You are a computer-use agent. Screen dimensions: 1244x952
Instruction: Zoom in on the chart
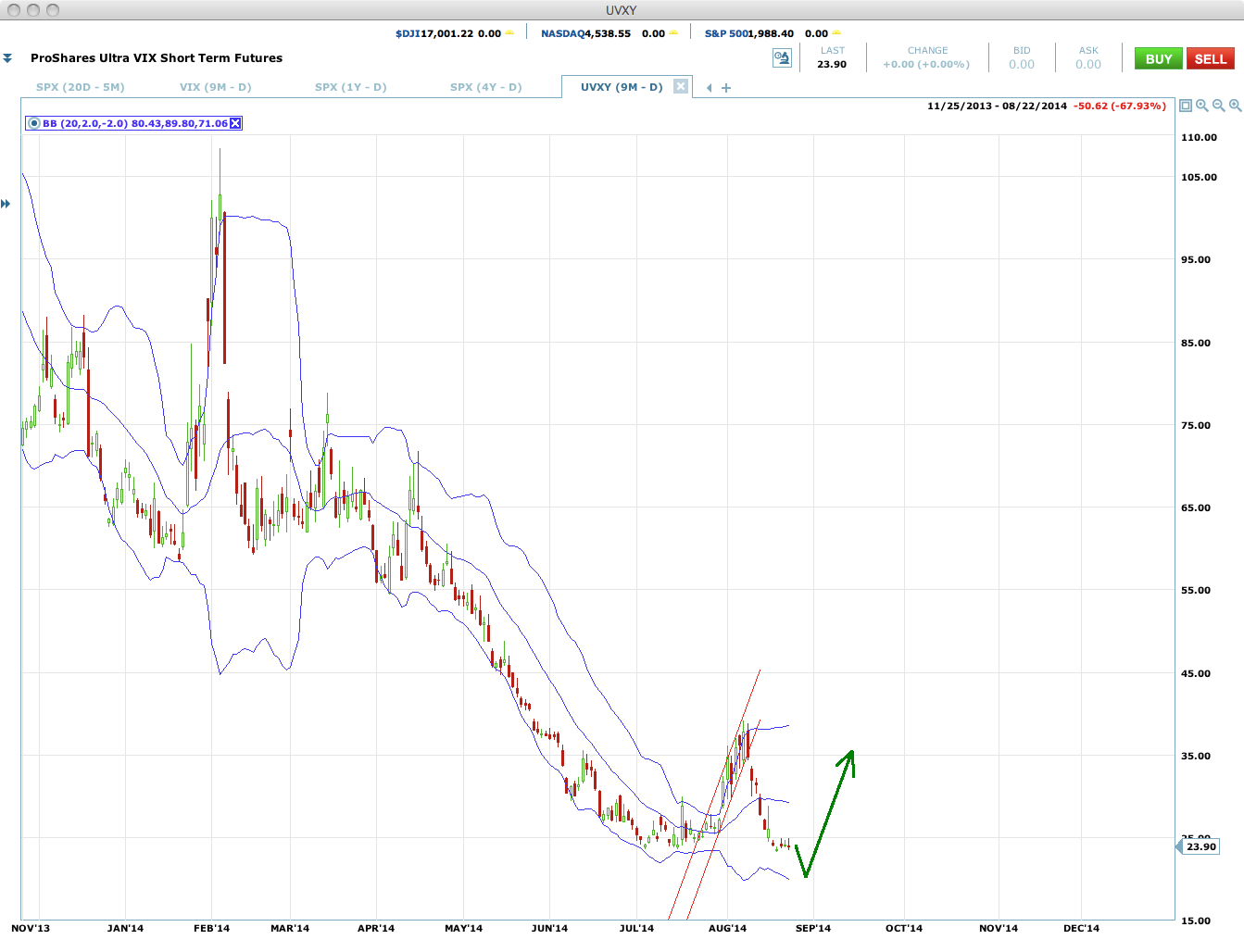pos(1236,106)
